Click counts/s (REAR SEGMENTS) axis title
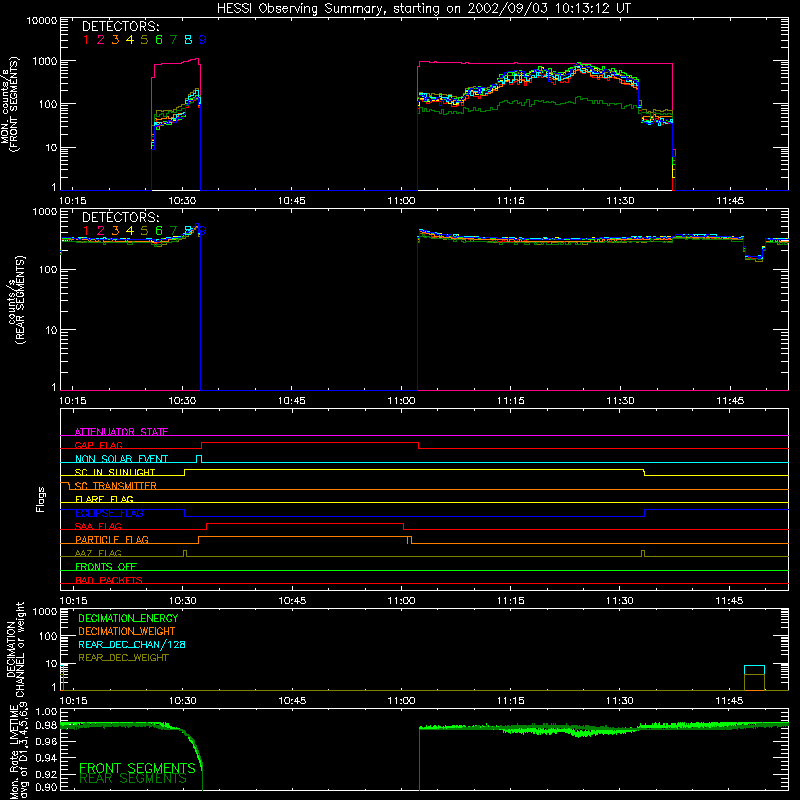This screenshot has height=800, width=800. (16, 300)
